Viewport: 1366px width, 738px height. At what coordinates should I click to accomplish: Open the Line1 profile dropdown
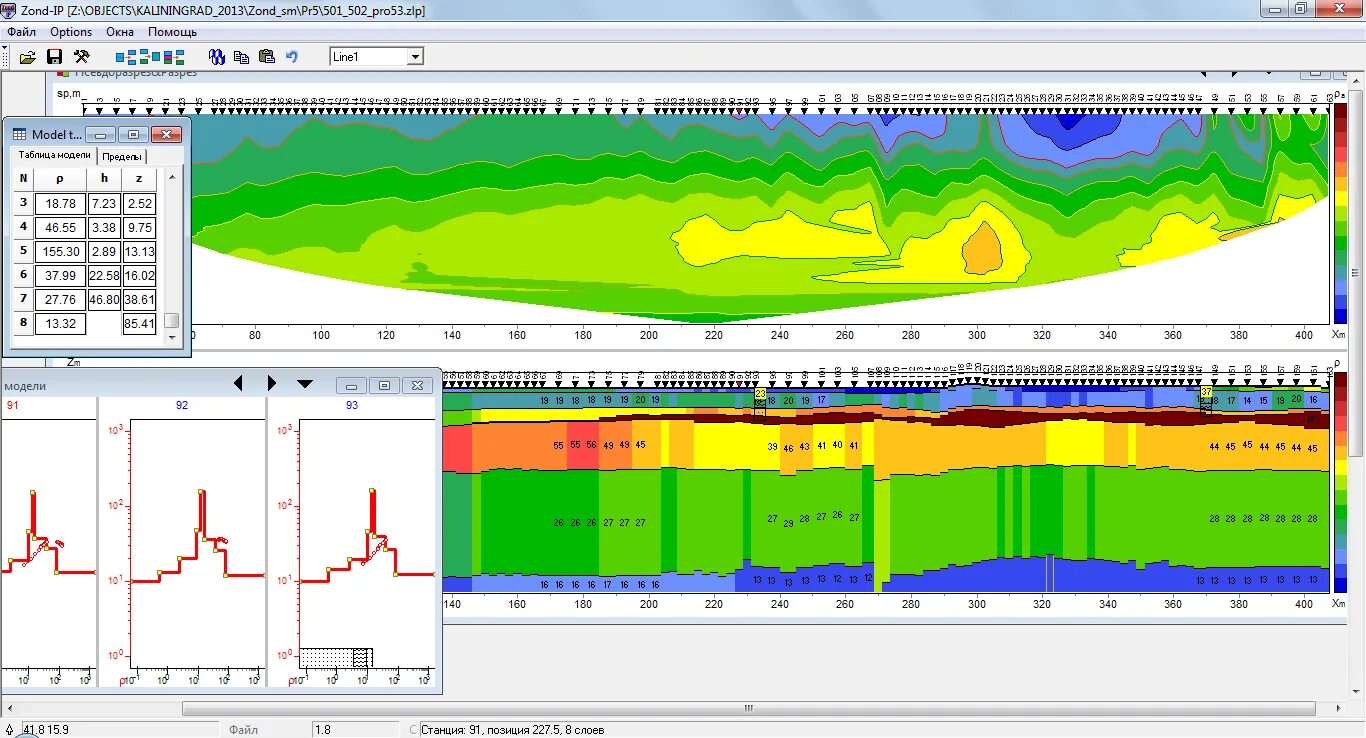pos(417,56)
